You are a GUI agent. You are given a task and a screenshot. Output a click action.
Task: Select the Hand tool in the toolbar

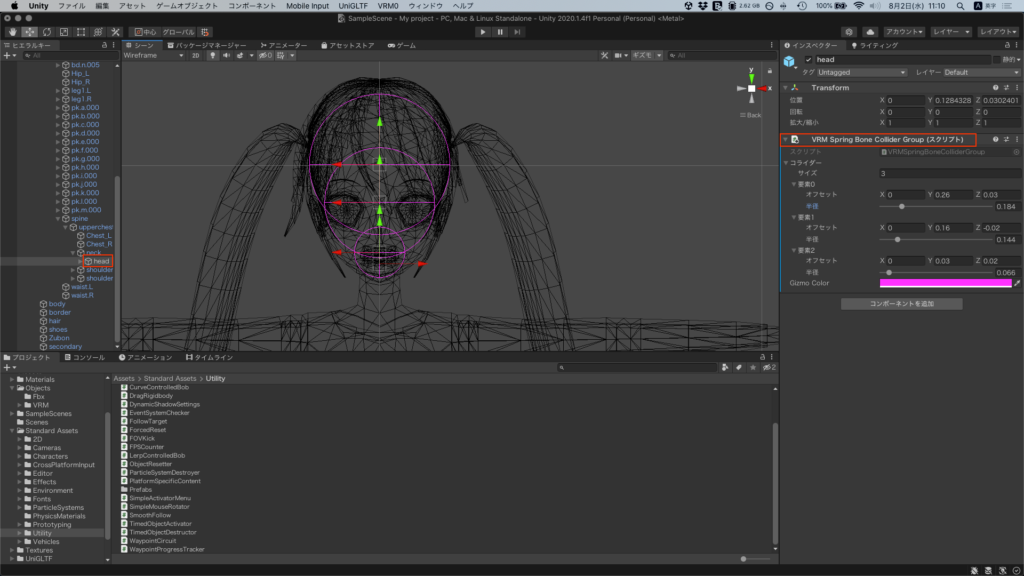(12, 32)
